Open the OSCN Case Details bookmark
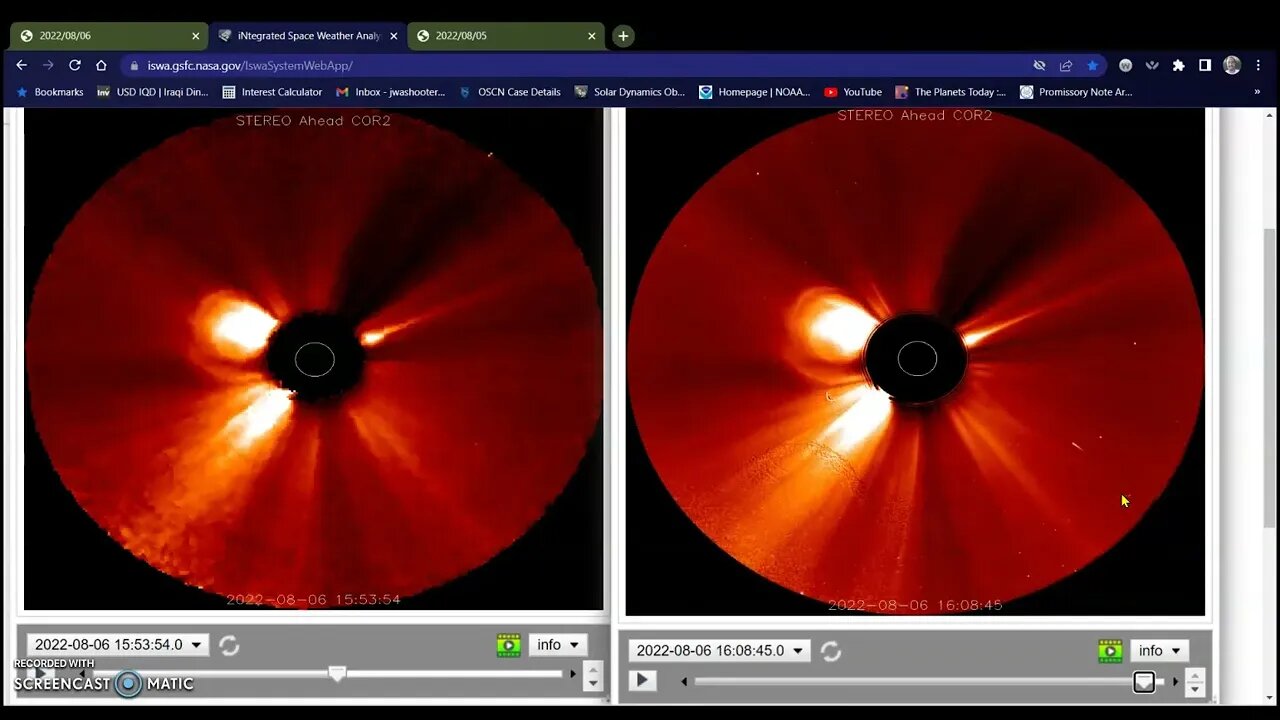 [x=510, y=92]
